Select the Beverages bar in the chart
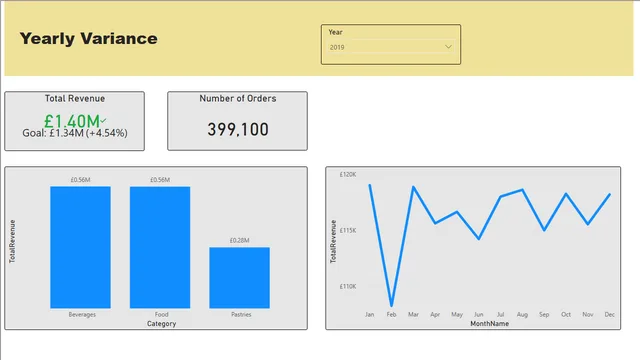Viewport: 640px width, 360px height. (x=80, y=247)
